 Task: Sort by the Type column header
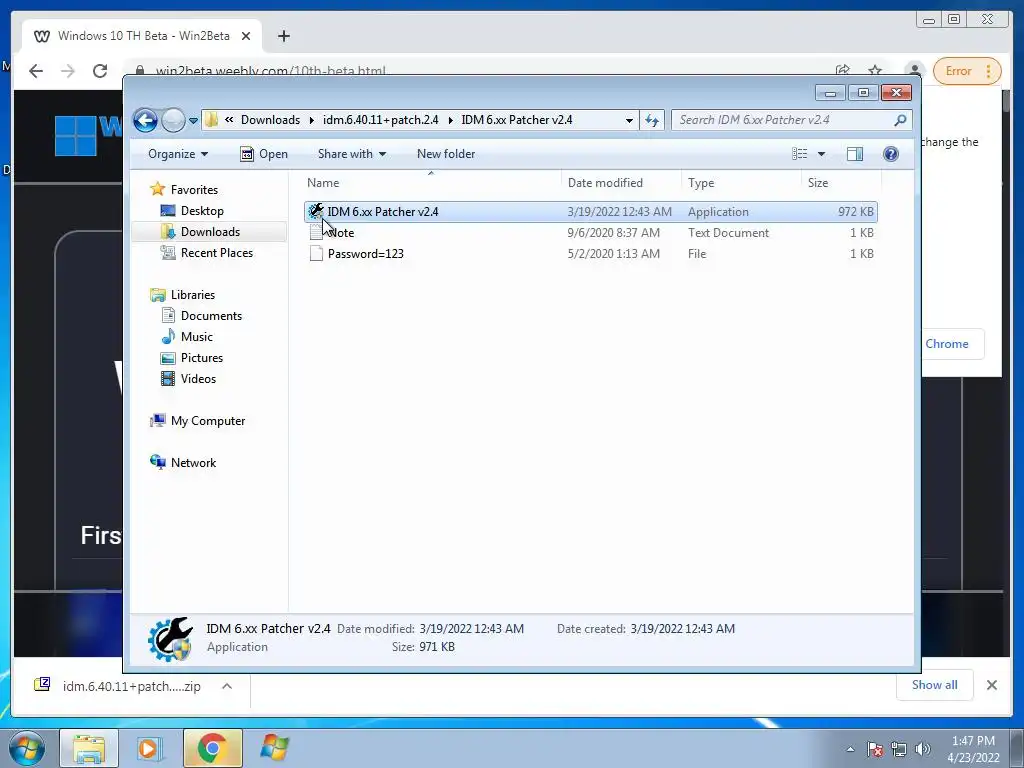pyautogui.click(x=741, y=183)
